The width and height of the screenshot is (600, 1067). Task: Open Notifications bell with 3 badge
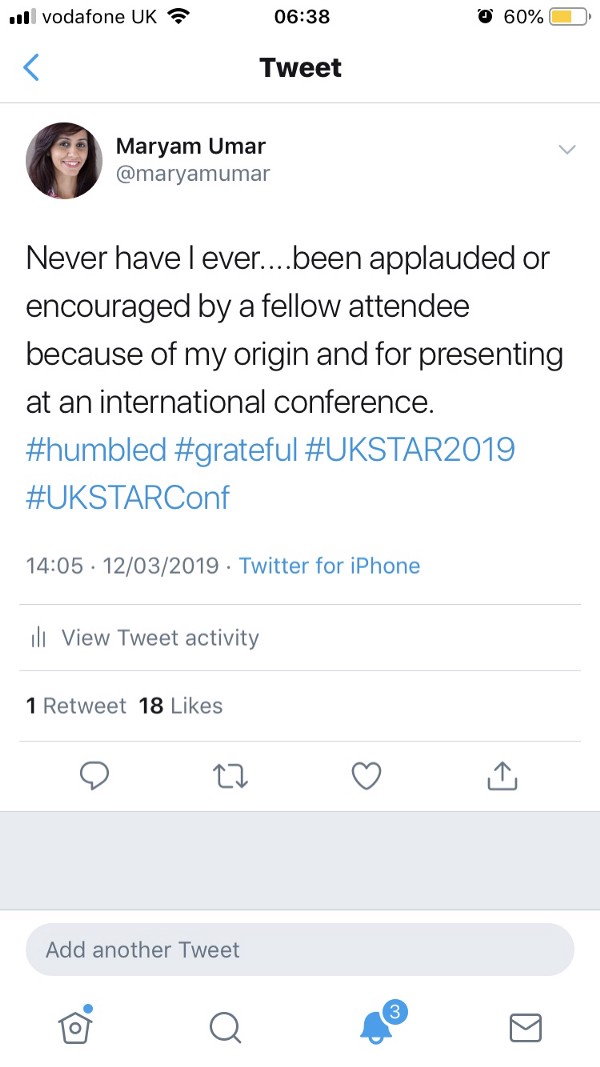pyautogui.click(x=376, y=1025)
